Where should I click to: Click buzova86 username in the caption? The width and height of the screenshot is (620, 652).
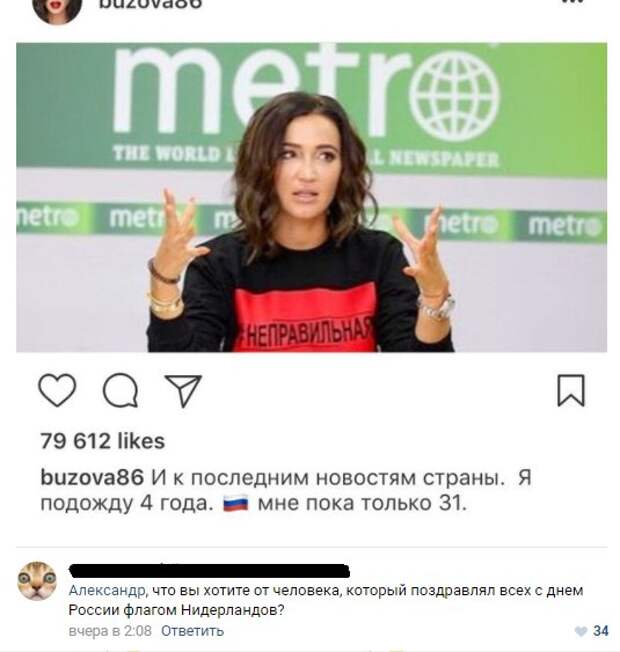pyautogui.click(x=92, y=477)
